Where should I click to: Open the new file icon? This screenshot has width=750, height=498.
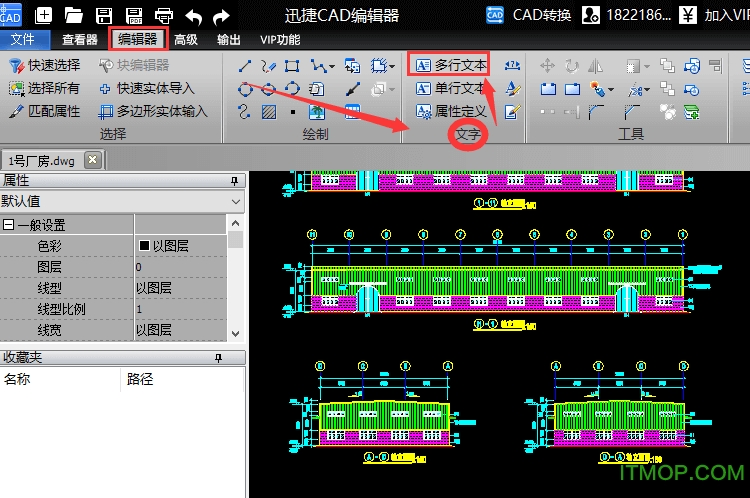[45, 15]
